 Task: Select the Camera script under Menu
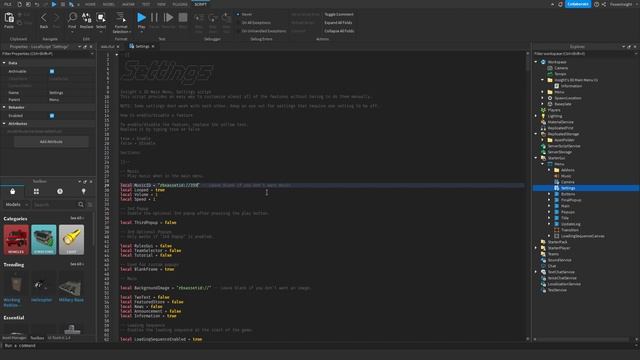coord(567,182)
